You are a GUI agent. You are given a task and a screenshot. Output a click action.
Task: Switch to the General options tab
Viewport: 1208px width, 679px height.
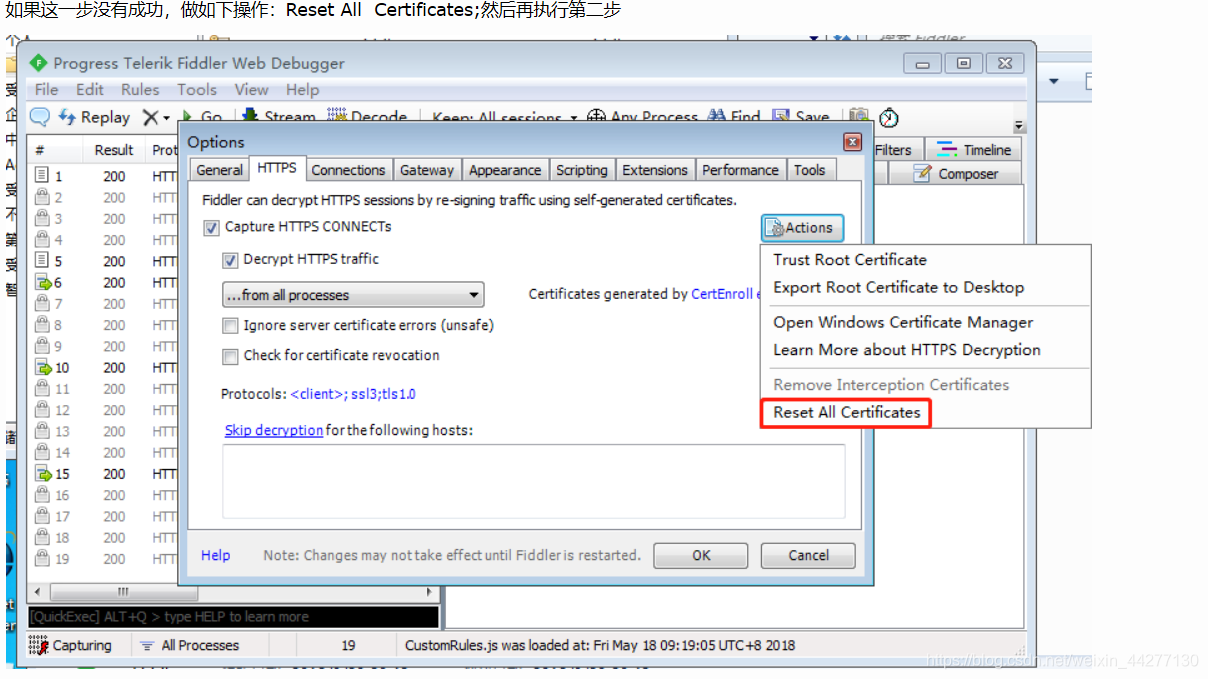219,170
